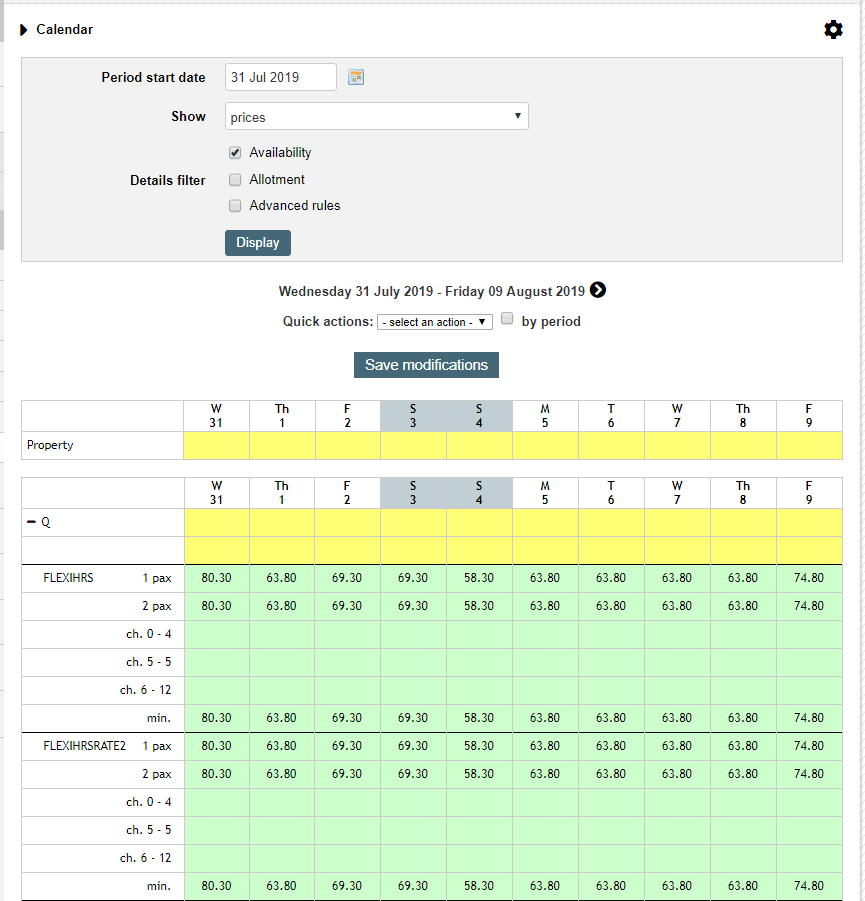Open the settings gear icon
865x901 pixels.
click(834, 29)
